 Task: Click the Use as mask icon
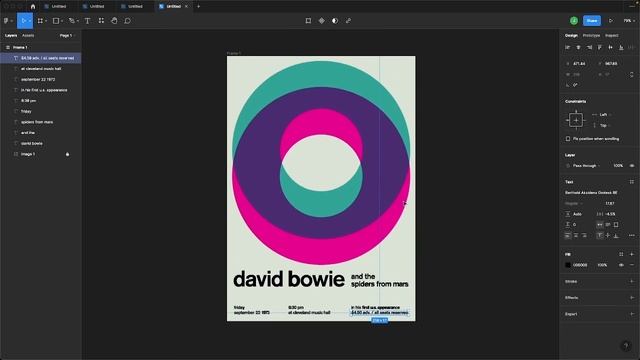pos(335,21)
